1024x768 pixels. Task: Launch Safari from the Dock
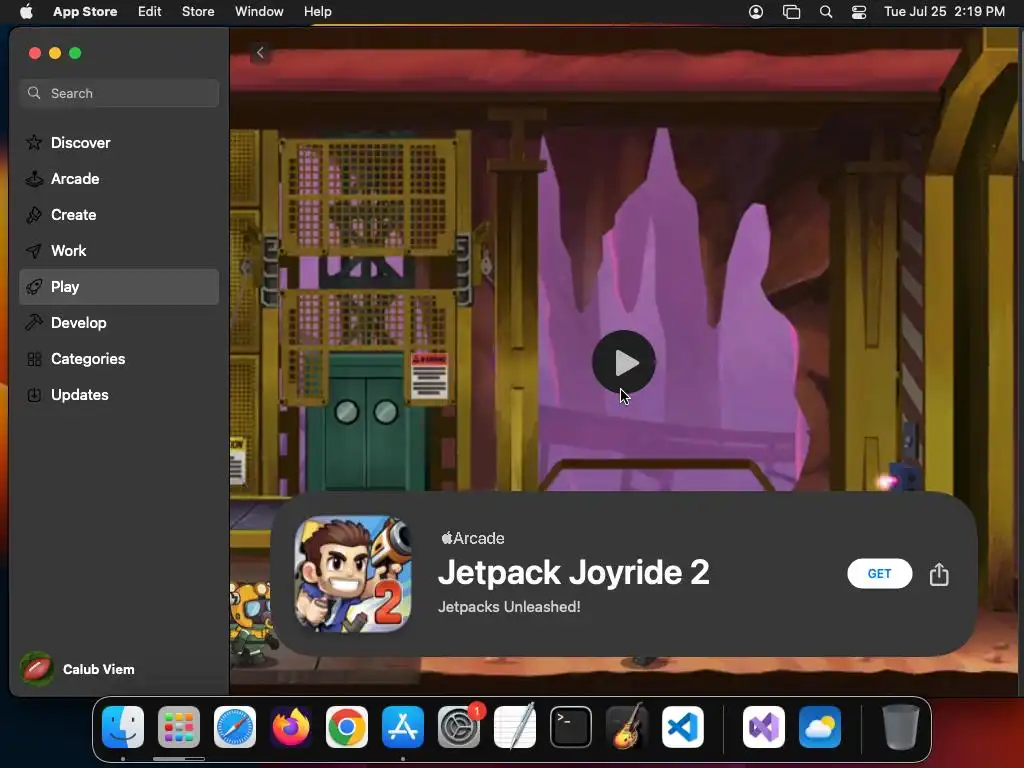tap(234, 727)
